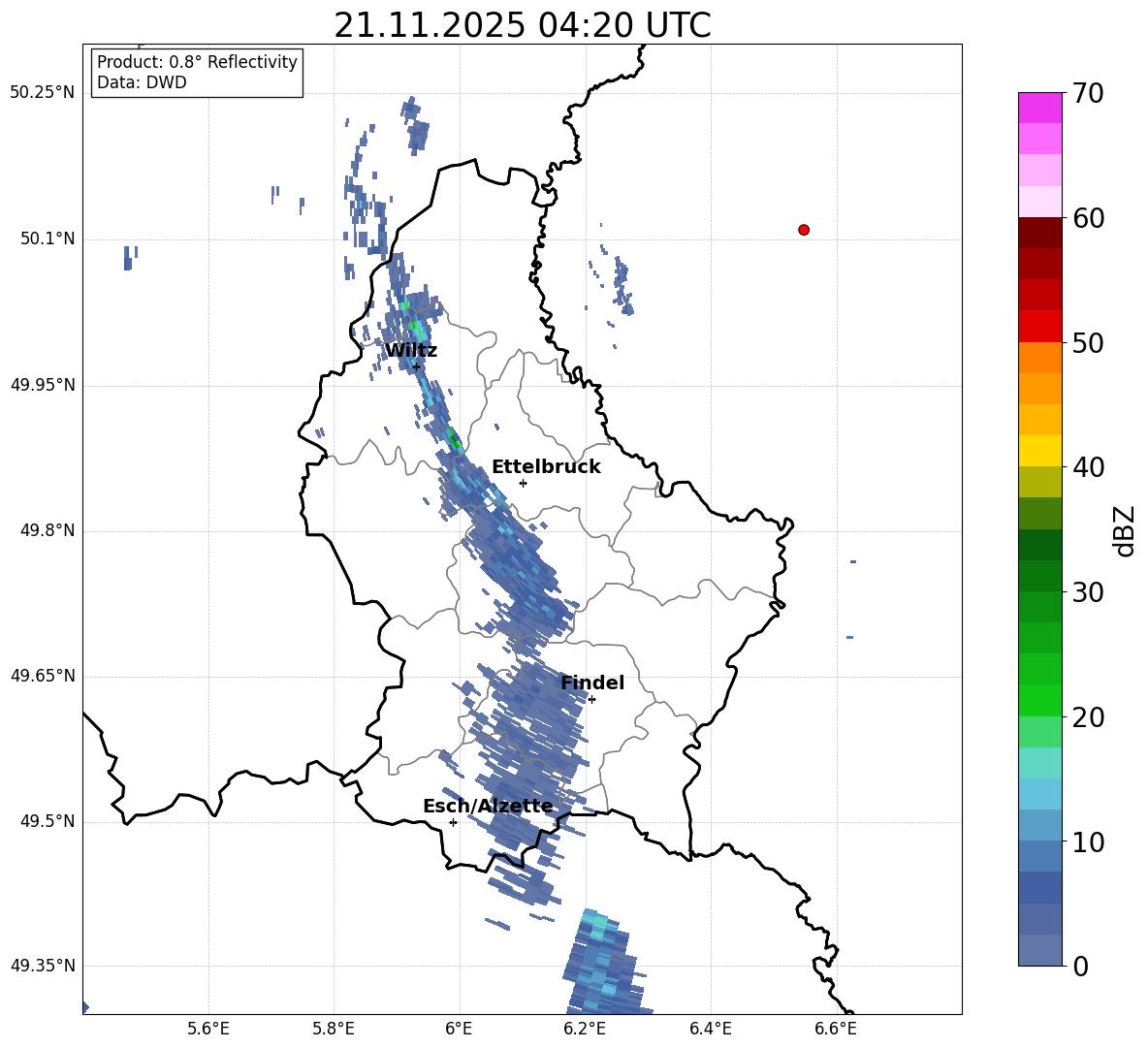Click the Wiltz city label

click(411, 351)
